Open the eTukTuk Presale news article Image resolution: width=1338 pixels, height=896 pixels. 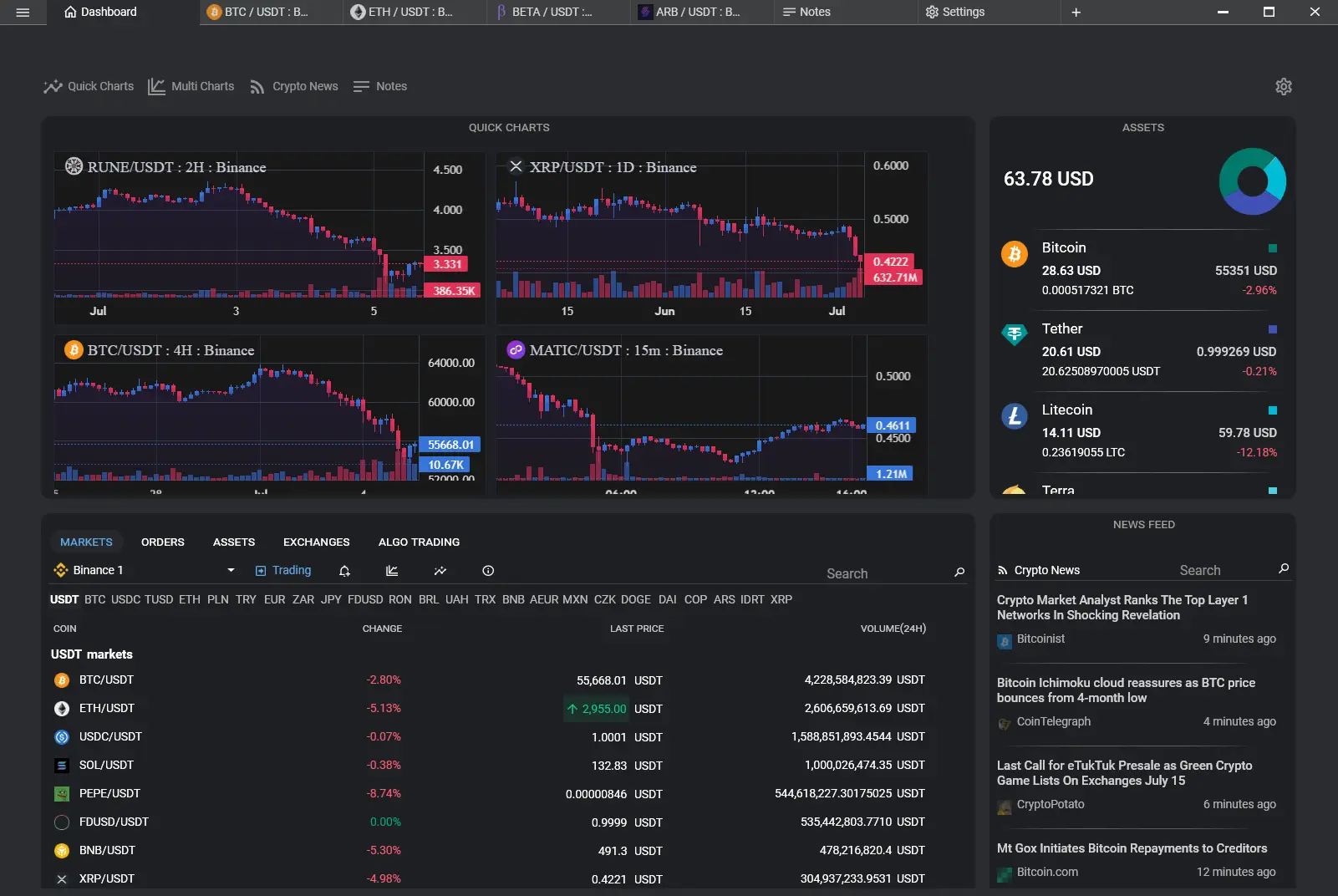(x=1124, y=773)
